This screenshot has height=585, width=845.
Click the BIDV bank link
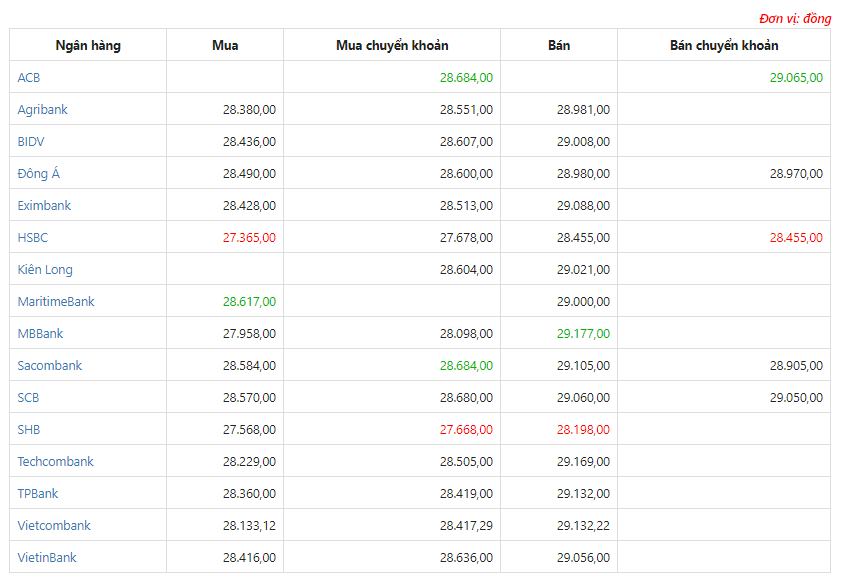pos(31,142)
